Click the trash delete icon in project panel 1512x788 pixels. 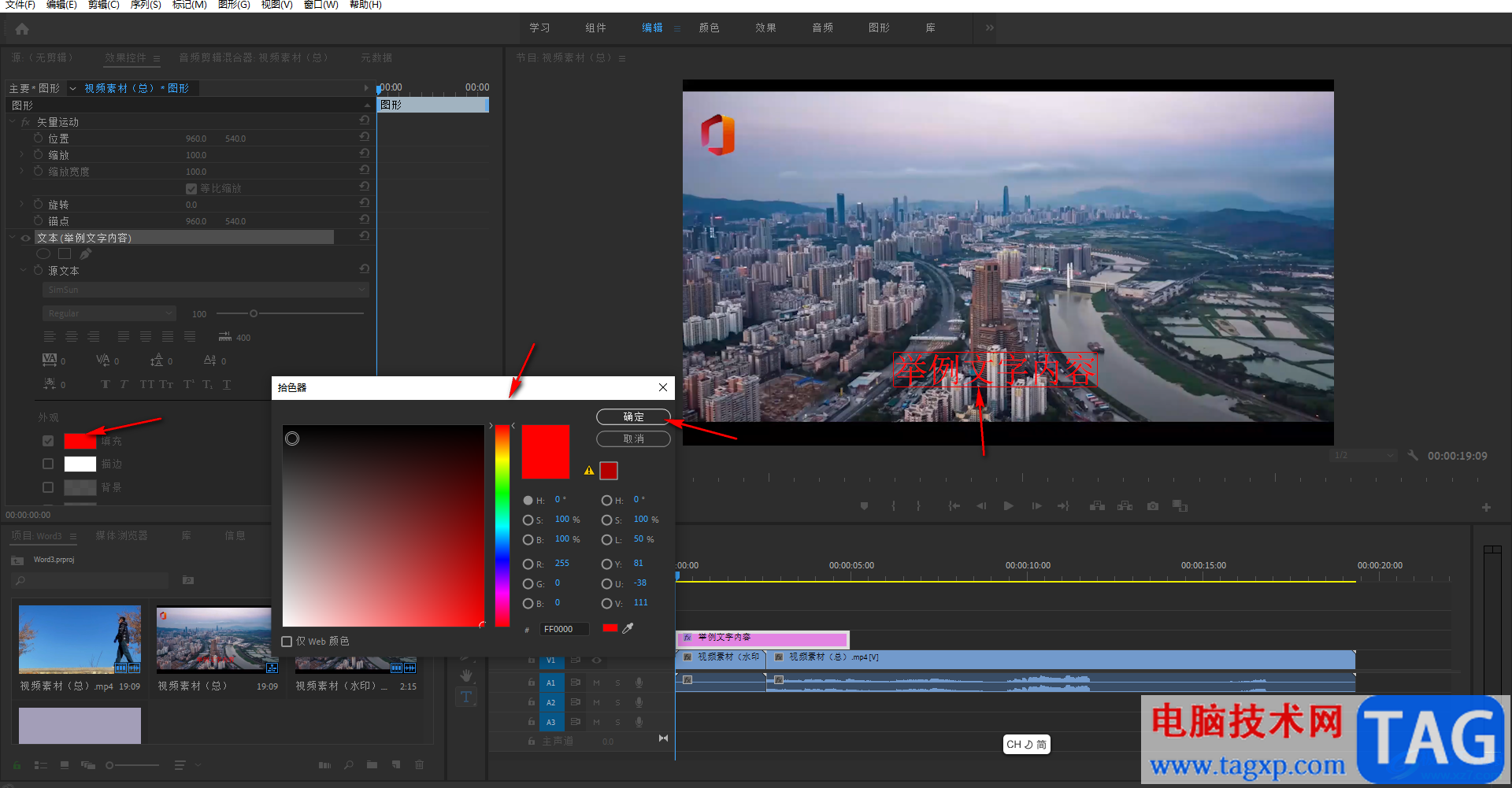[x=419, y=764]
